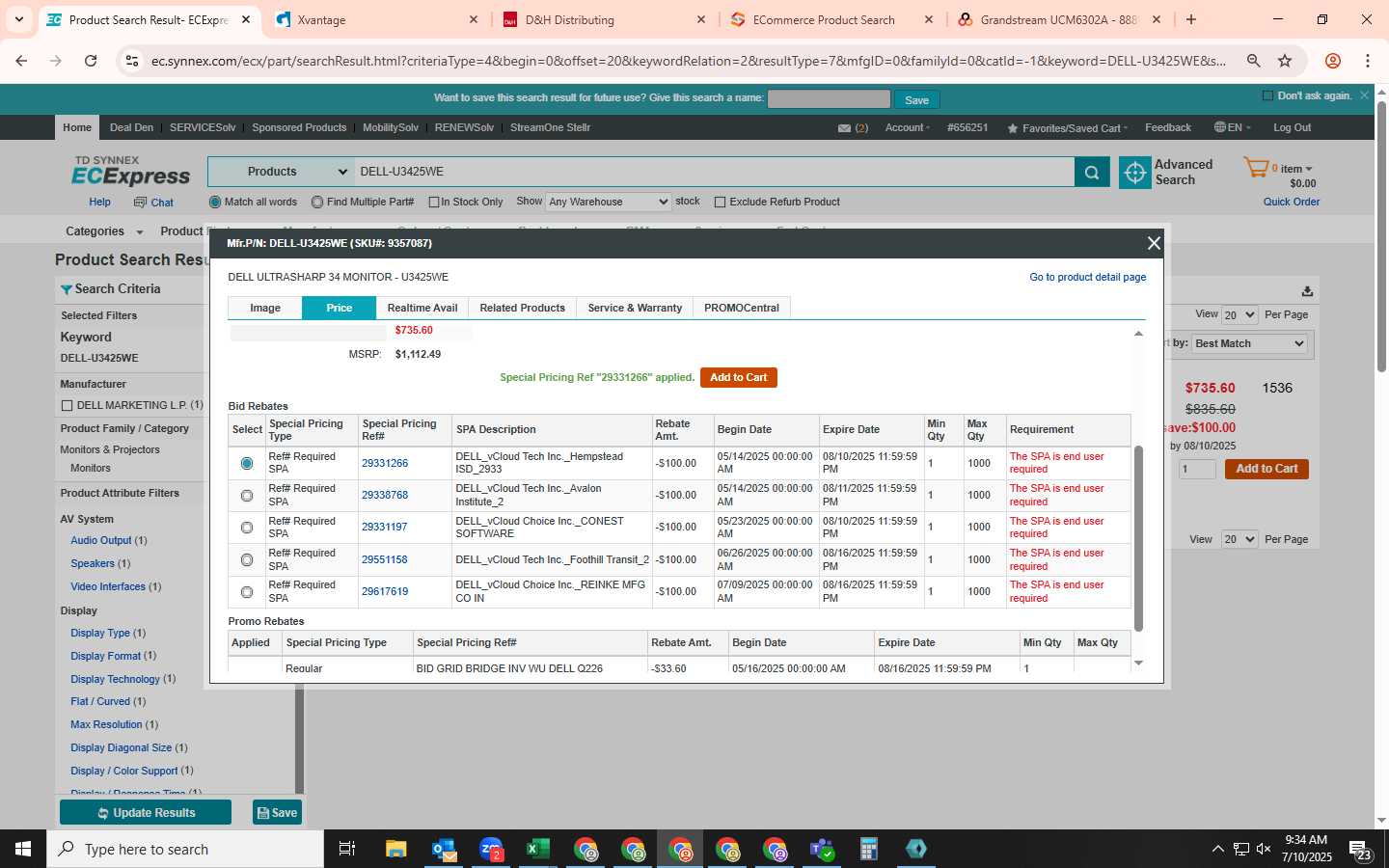The image size is (1389, 868).
Task: Switch to PROMOCentral tab
Action: coord(742,308)
